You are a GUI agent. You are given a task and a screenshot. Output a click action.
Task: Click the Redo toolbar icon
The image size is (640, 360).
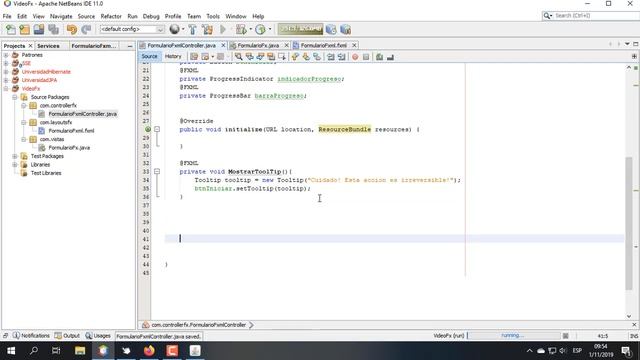(x=86, y=29)
